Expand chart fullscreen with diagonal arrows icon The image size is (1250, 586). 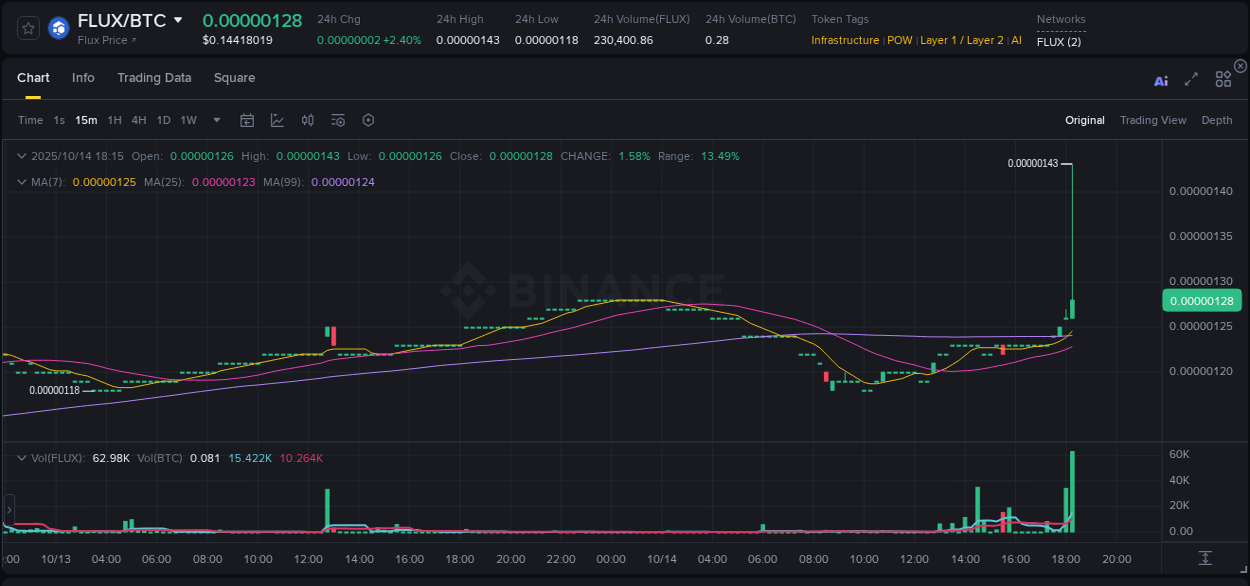point(1191,80)
